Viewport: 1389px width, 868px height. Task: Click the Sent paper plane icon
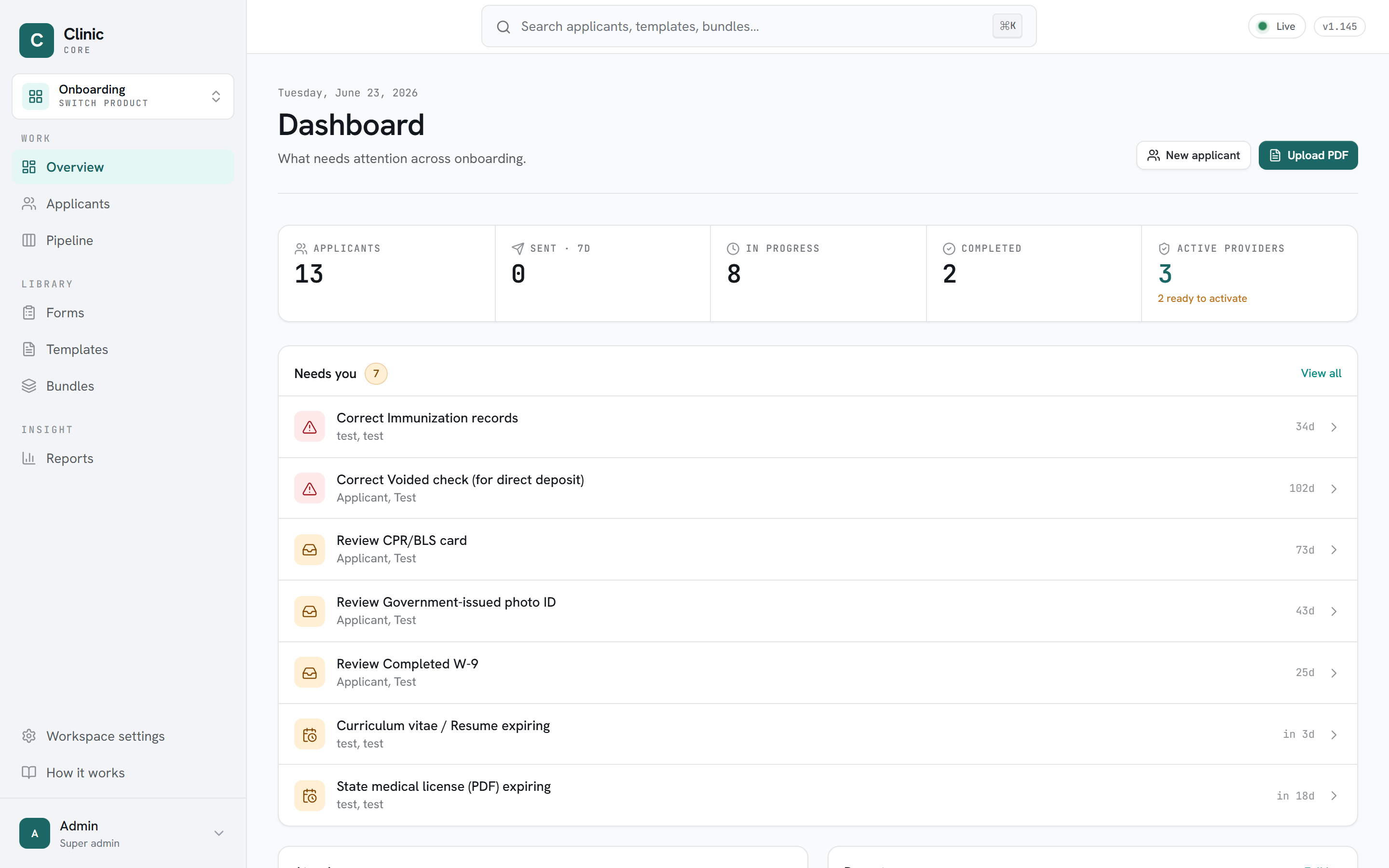[x=517, y=248]
